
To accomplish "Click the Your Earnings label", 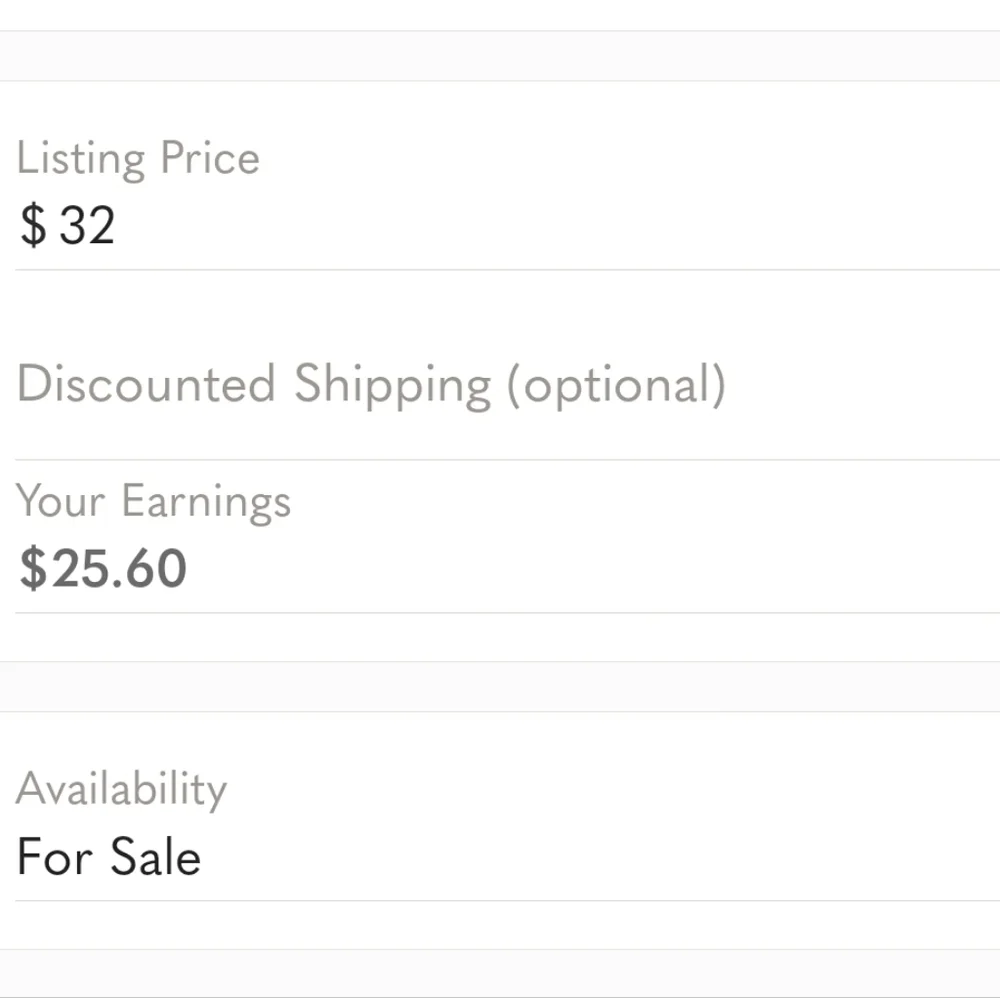I will point(153,503).
